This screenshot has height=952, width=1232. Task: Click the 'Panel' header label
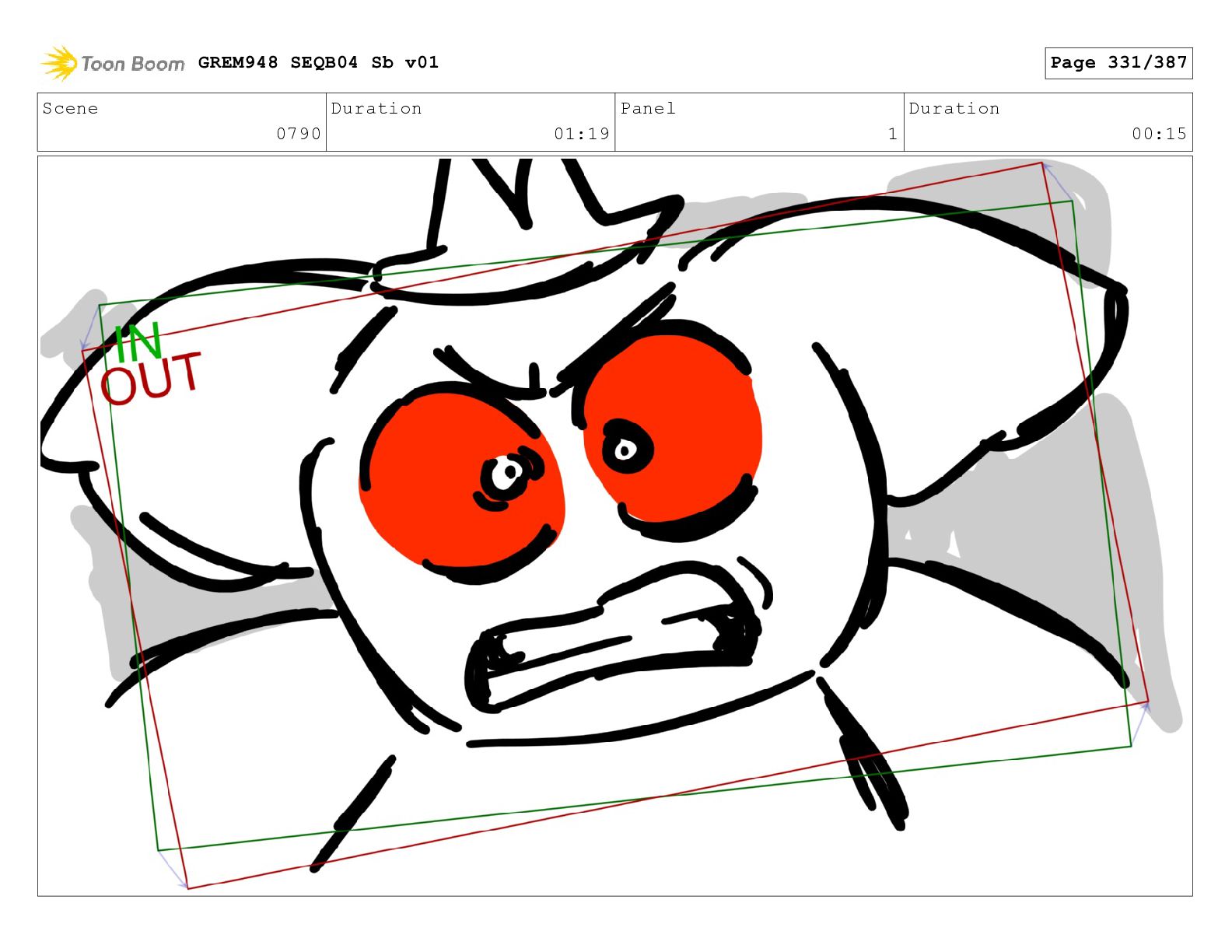tap(648, 108)
